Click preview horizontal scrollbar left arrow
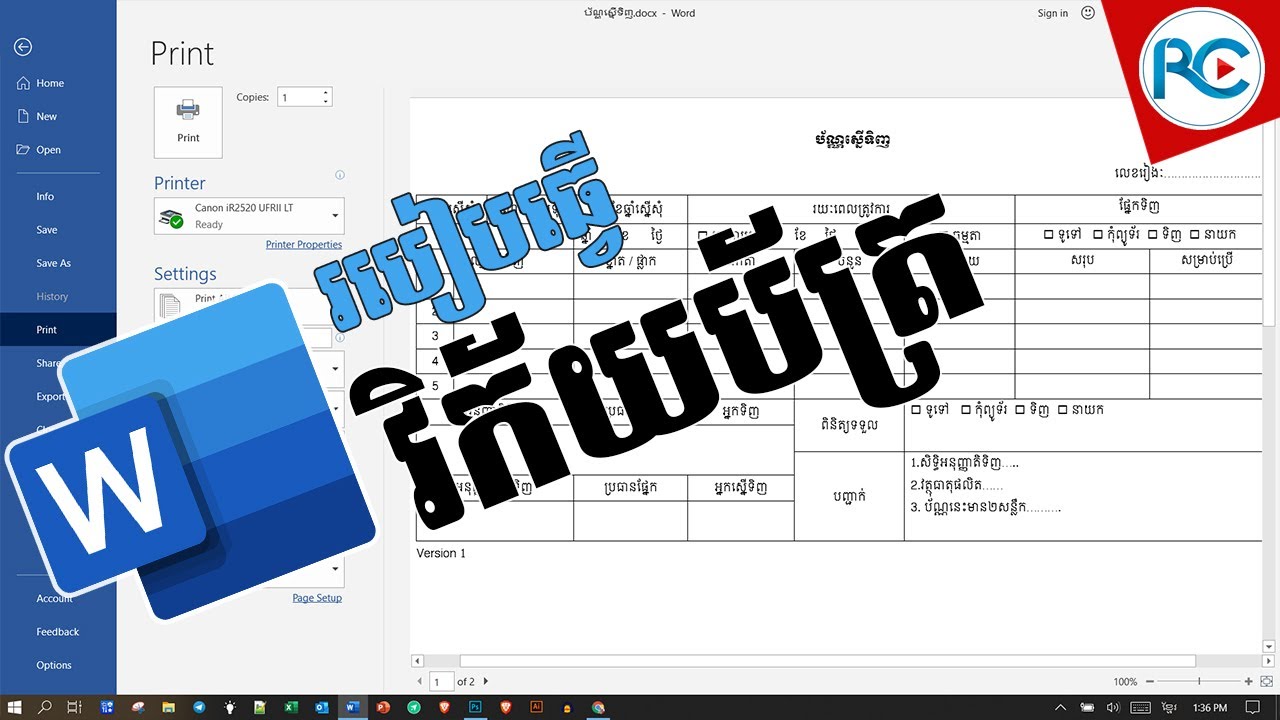The width and height of the screenshot is (1280, 720). point(419,661)
